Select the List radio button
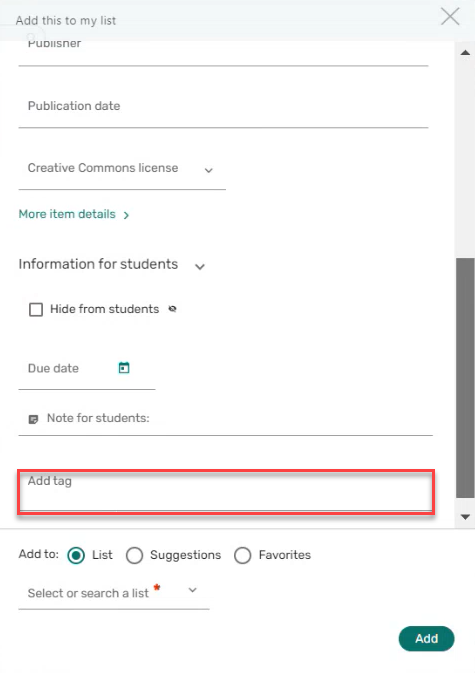 [76, 555]
